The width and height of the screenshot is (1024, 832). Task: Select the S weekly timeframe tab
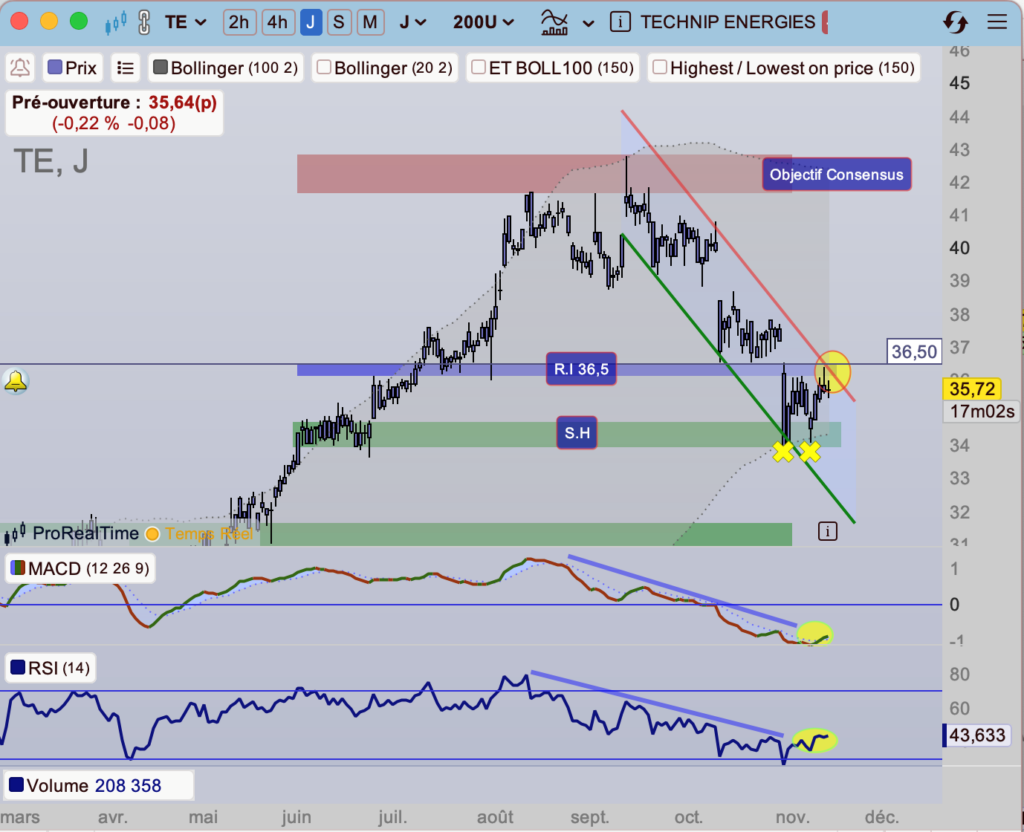pos(338,22)
